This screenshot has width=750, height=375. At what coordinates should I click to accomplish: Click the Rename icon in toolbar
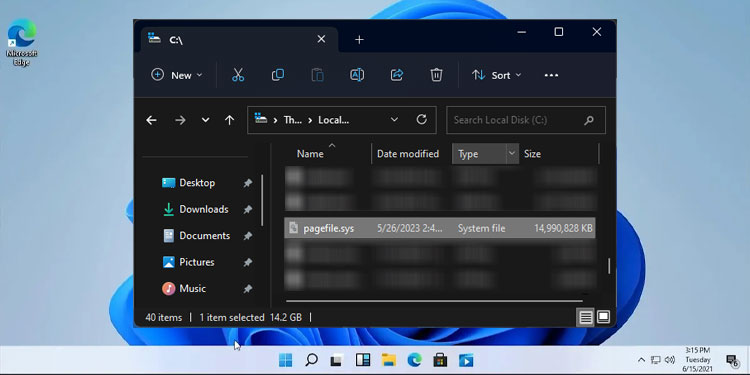[x=357, y=75]
